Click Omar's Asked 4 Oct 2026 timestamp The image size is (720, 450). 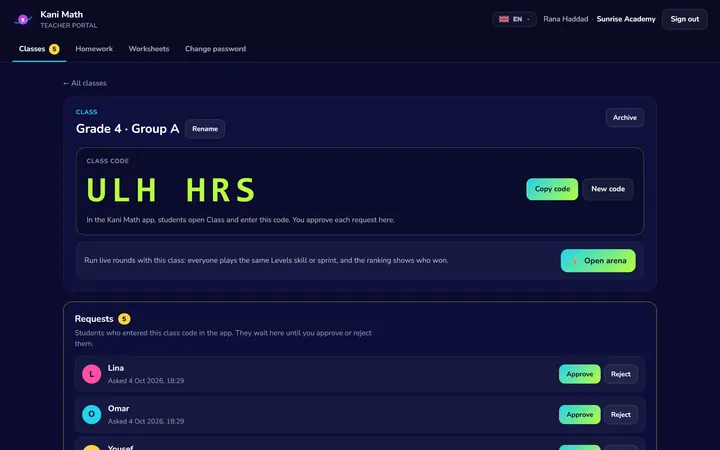[x=146, y=421]
